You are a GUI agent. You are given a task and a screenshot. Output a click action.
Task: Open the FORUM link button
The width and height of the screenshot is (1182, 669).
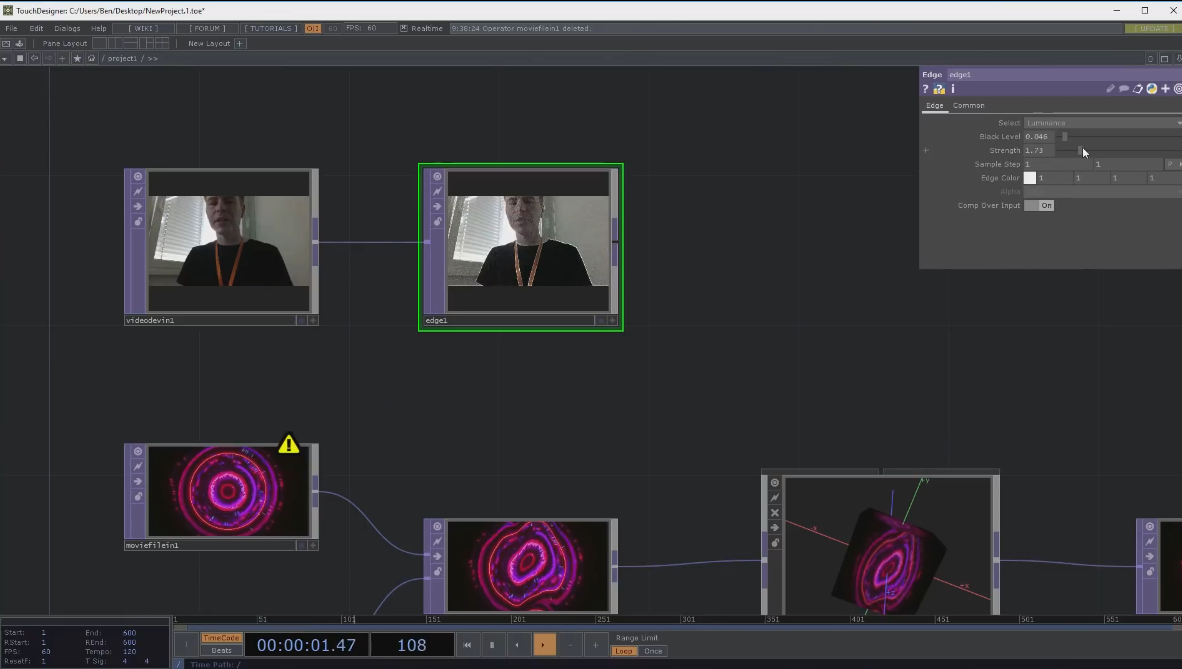click(x=207, y=29)
